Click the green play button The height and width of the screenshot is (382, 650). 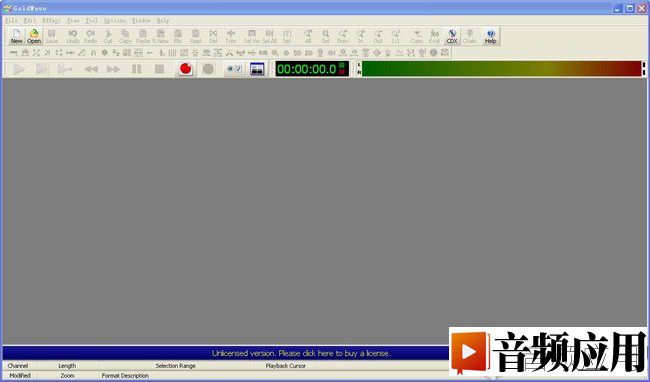click(x=19, y=69)
